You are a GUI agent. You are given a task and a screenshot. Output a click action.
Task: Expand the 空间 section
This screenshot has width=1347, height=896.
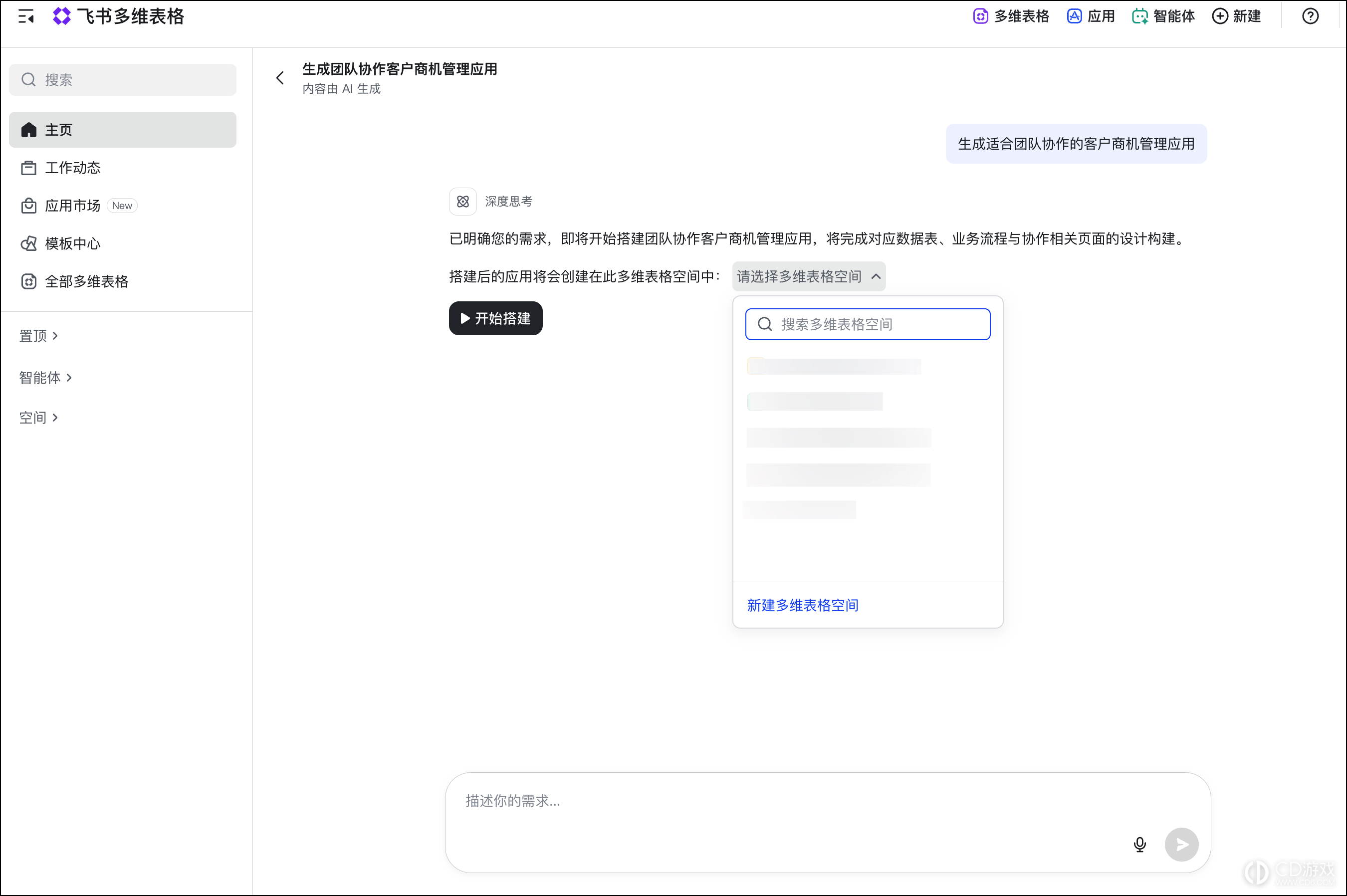(38, 418)
